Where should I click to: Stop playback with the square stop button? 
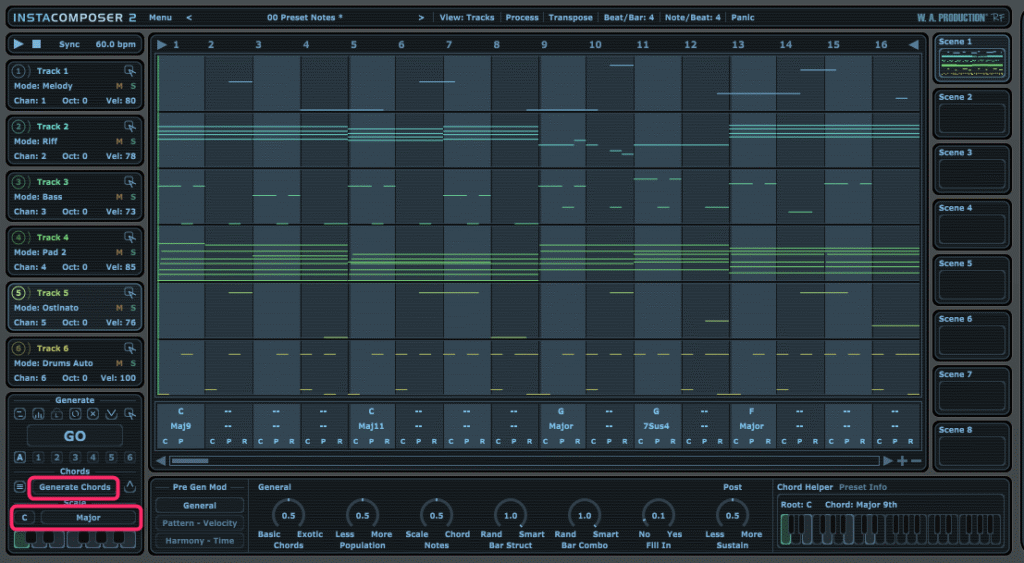[37, 44]
